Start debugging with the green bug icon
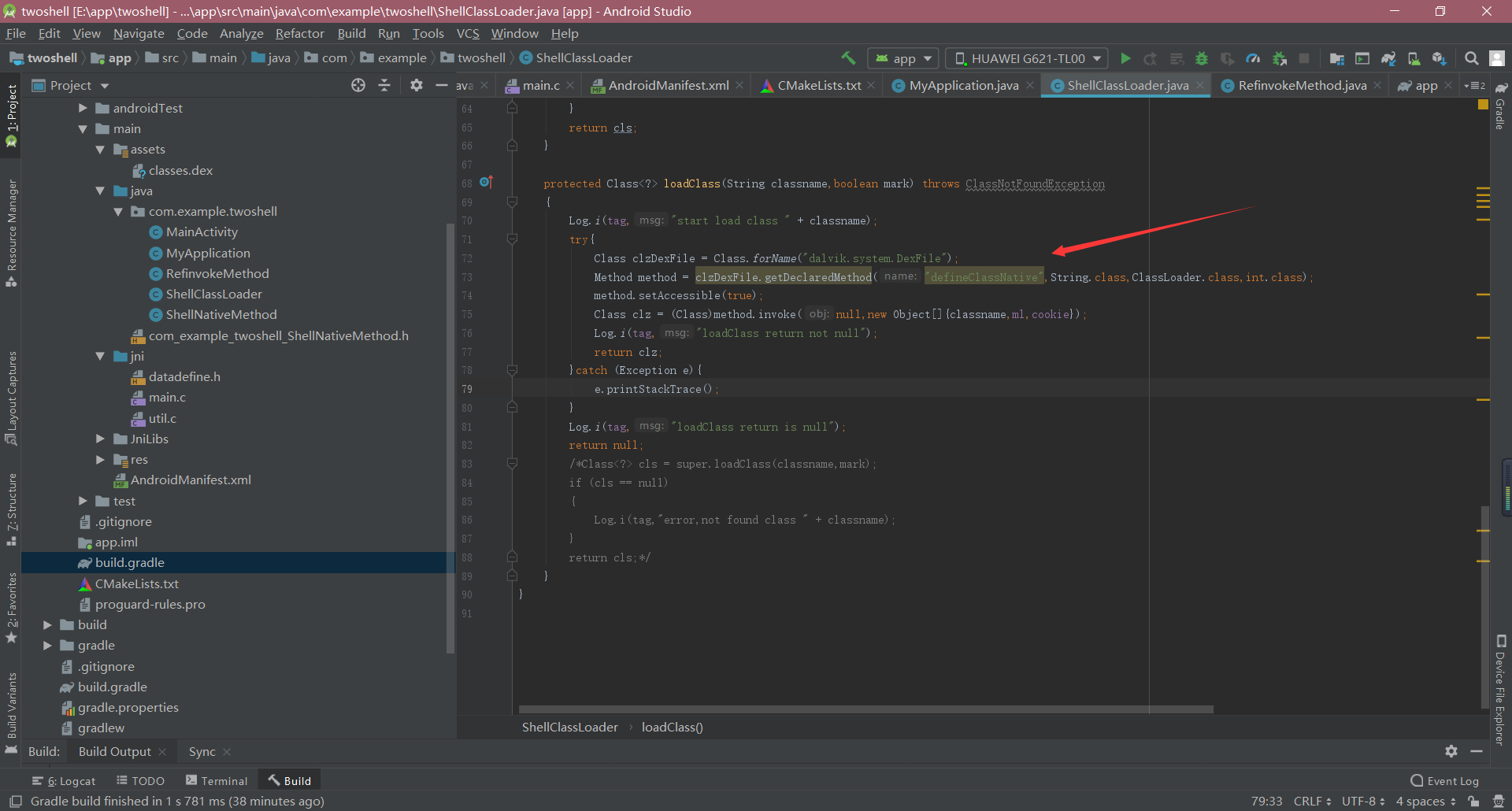 click(1202, 58)
